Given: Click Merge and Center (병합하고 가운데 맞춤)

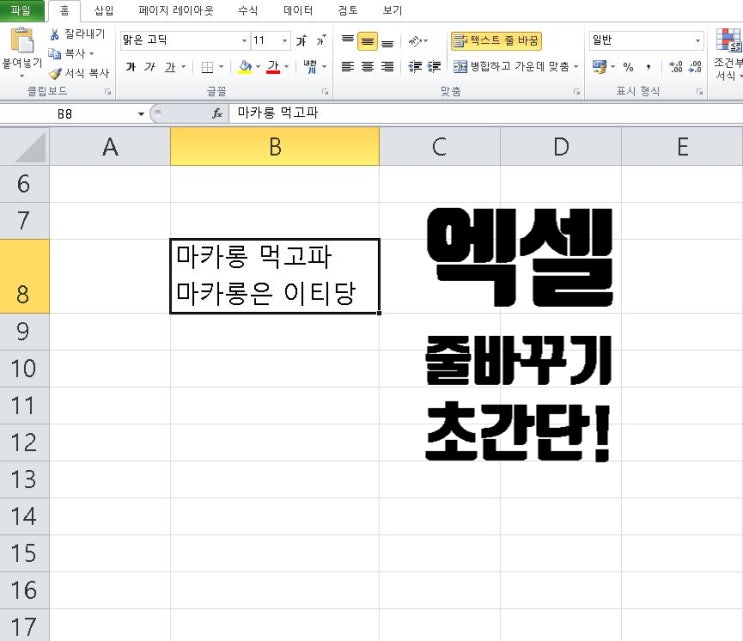Looking at the screenshot, I should pos(511,67).
